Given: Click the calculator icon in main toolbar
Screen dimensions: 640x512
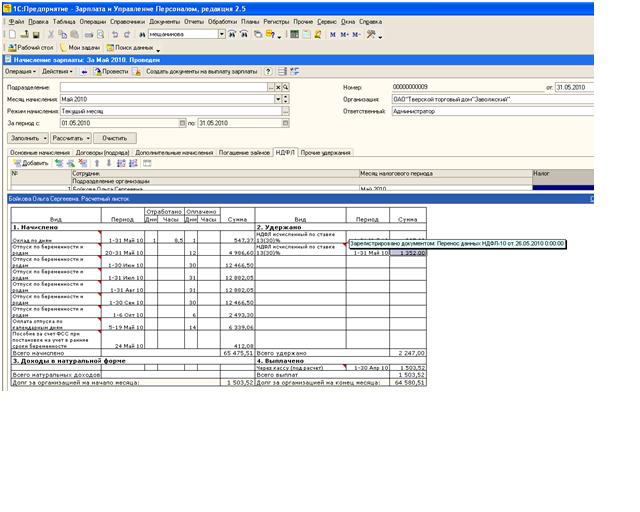Looking at the screenshot, I should click(292, 34).
